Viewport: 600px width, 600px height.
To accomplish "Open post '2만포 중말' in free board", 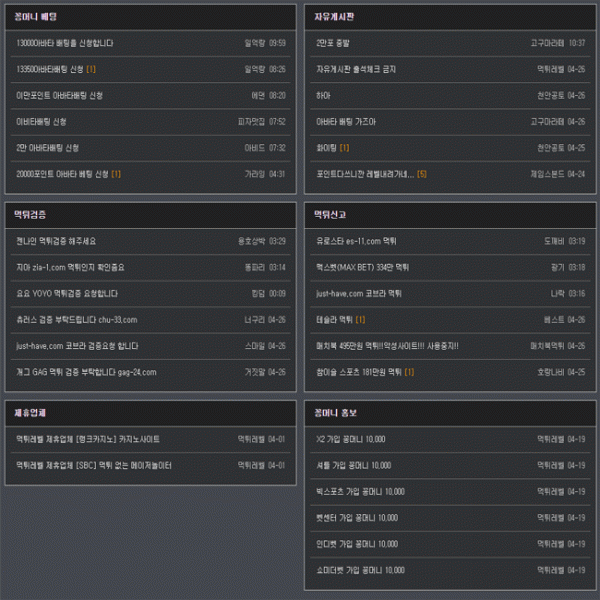I will point(333,43).
